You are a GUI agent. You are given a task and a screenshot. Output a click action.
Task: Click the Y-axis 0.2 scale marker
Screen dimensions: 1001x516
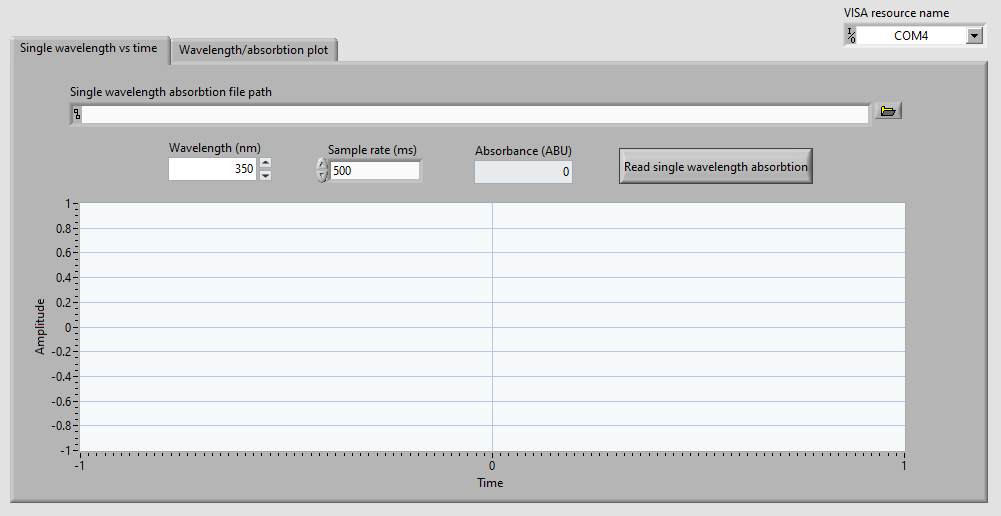click(x=62, y=303)
